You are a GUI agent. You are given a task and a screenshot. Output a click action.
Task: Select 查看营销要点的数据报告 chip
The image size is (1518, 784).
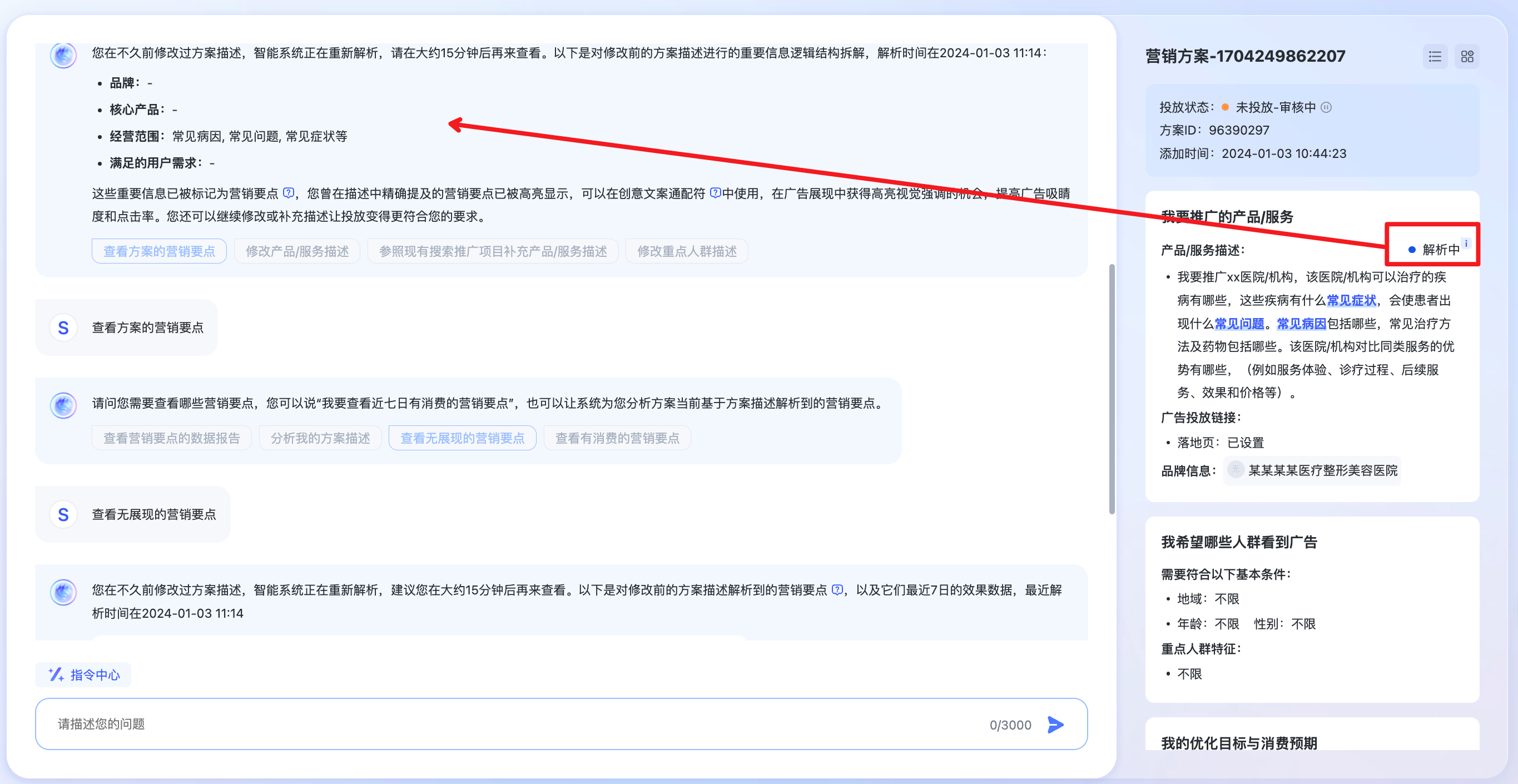coord(171,438)
